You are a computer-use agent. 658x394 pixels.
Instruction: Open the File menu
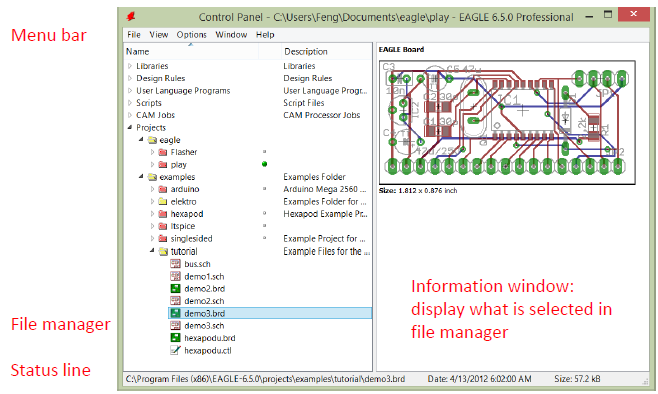click(134, 35)
